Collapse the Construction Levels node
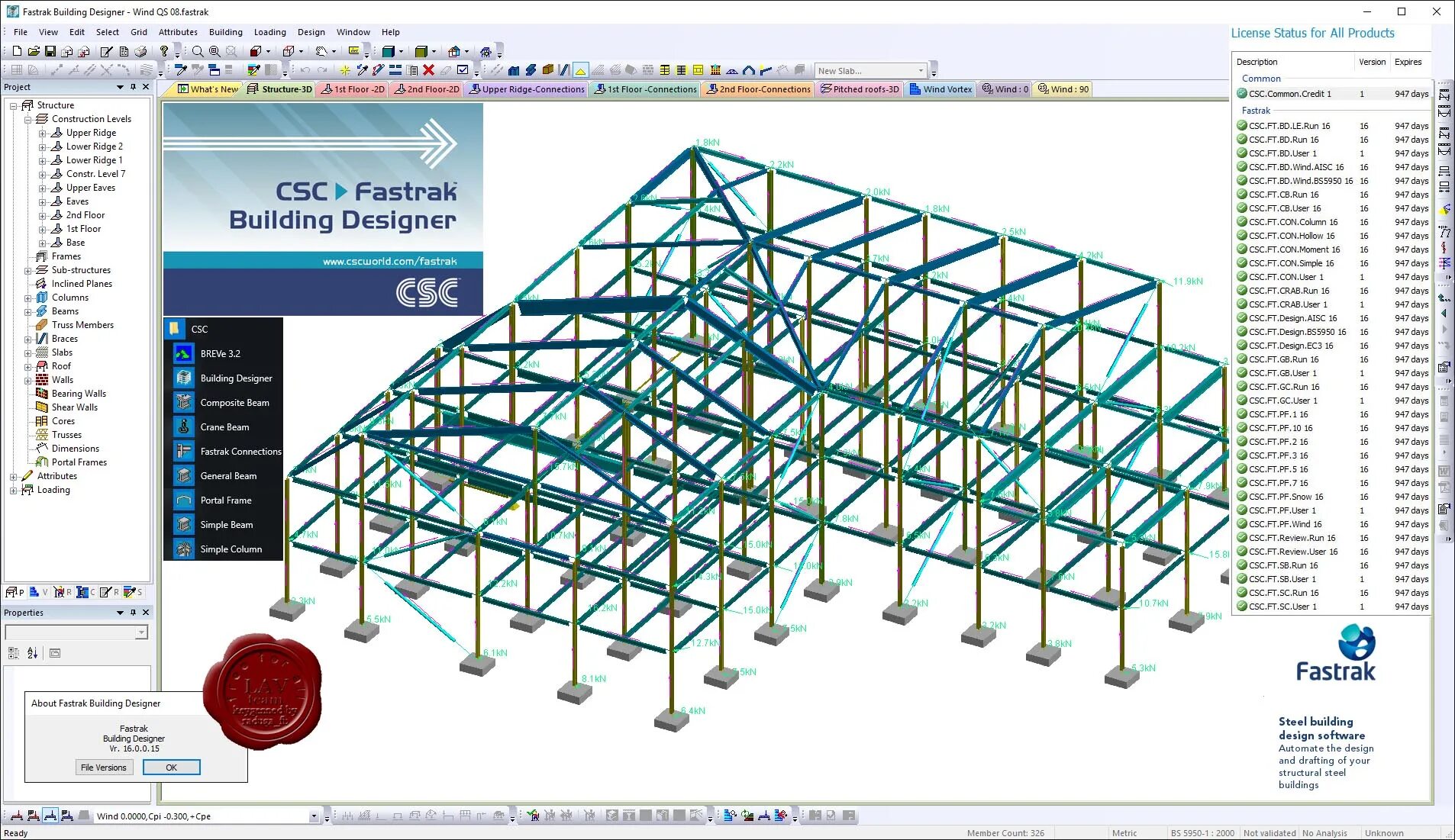Screen dimensions: 1455x840 28,119
